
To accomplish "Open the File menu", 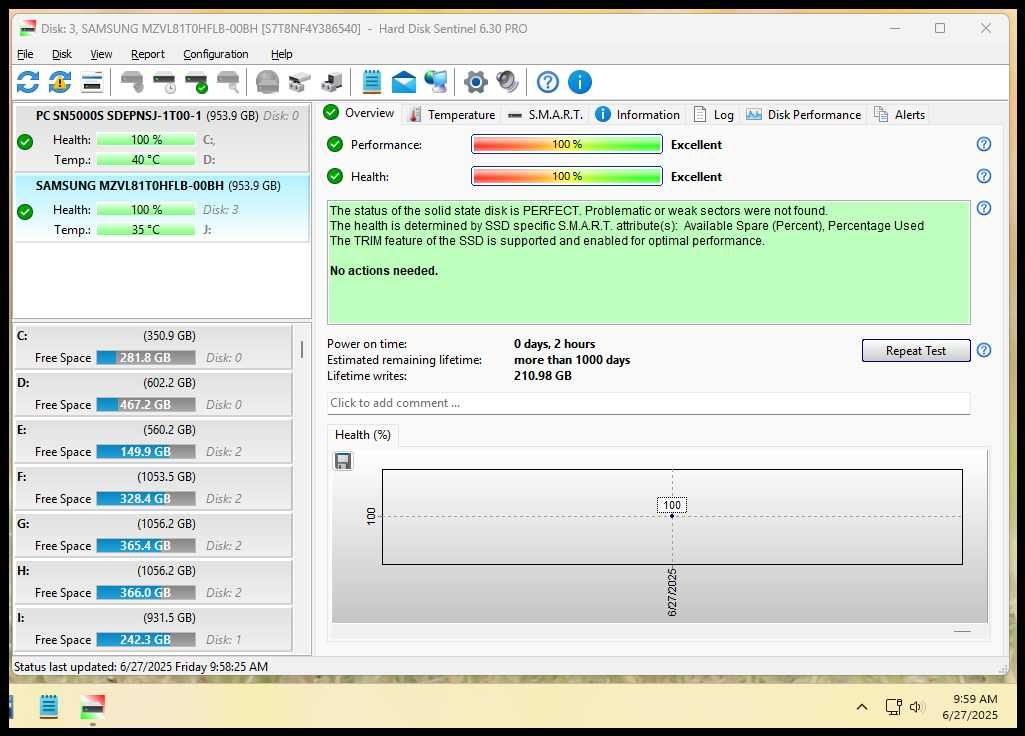I will [25, 54].
